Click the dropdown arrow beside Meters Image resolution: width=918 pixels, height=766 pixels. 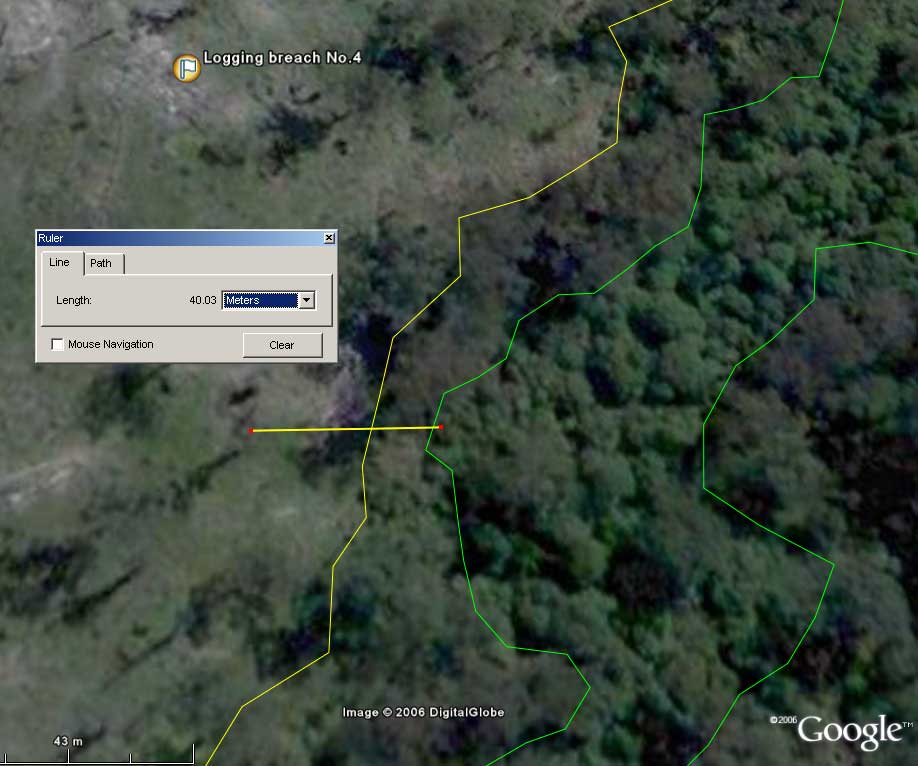(x=306, y=300)
